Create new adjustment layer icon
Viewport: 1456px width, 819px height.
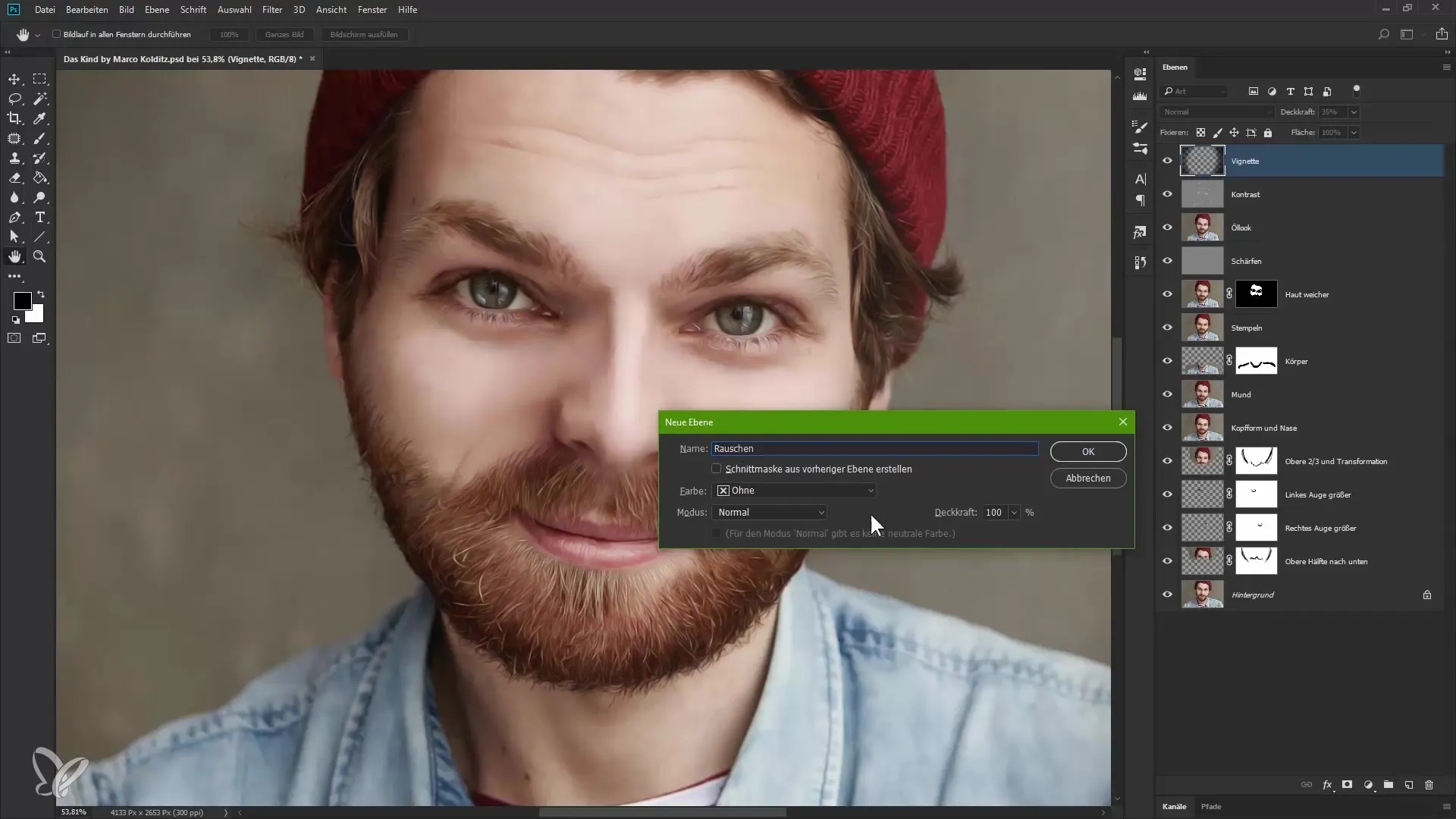click(1368, 785)
